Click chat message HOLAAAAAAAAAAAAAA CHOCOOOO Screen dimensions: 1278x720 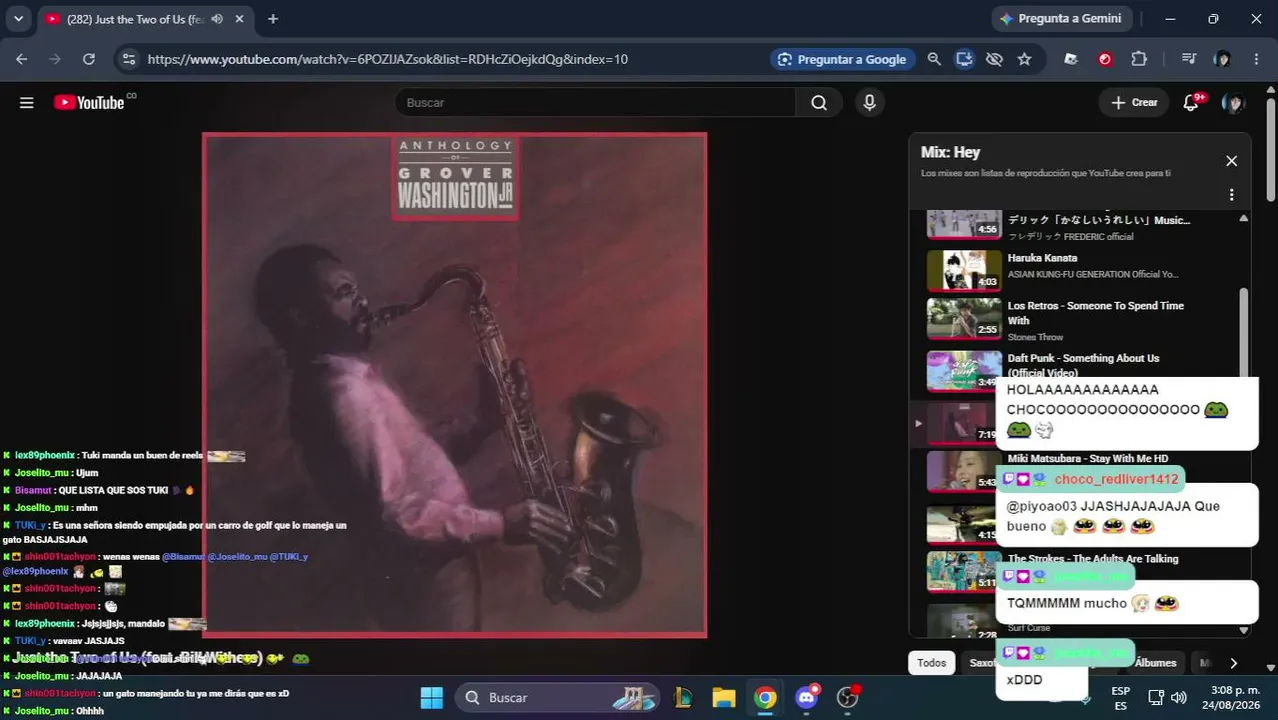[x=1127, y=413]
